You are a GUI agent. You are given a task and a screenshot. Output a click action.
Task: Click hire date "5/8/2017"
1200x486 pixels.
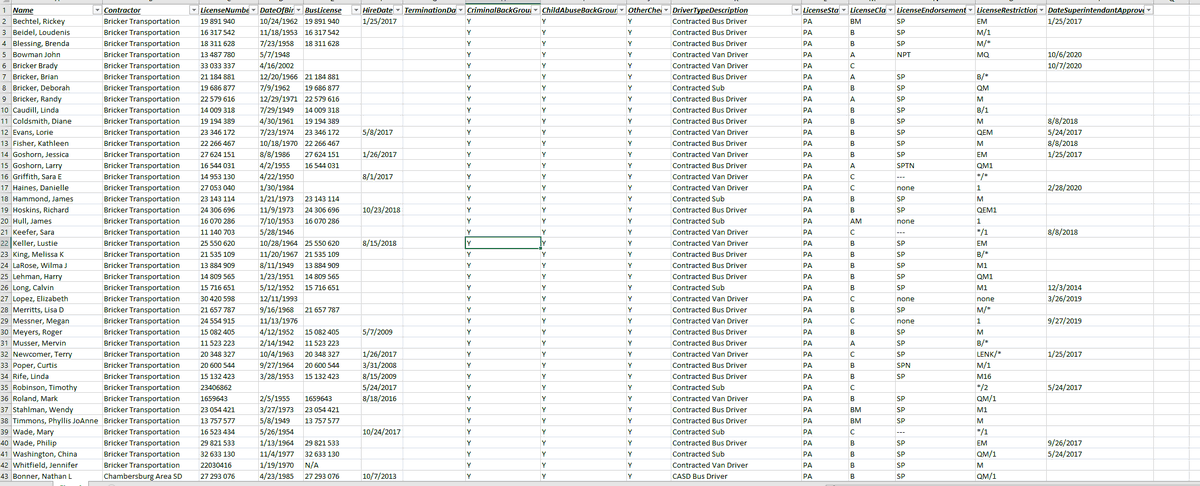point(381,131)
